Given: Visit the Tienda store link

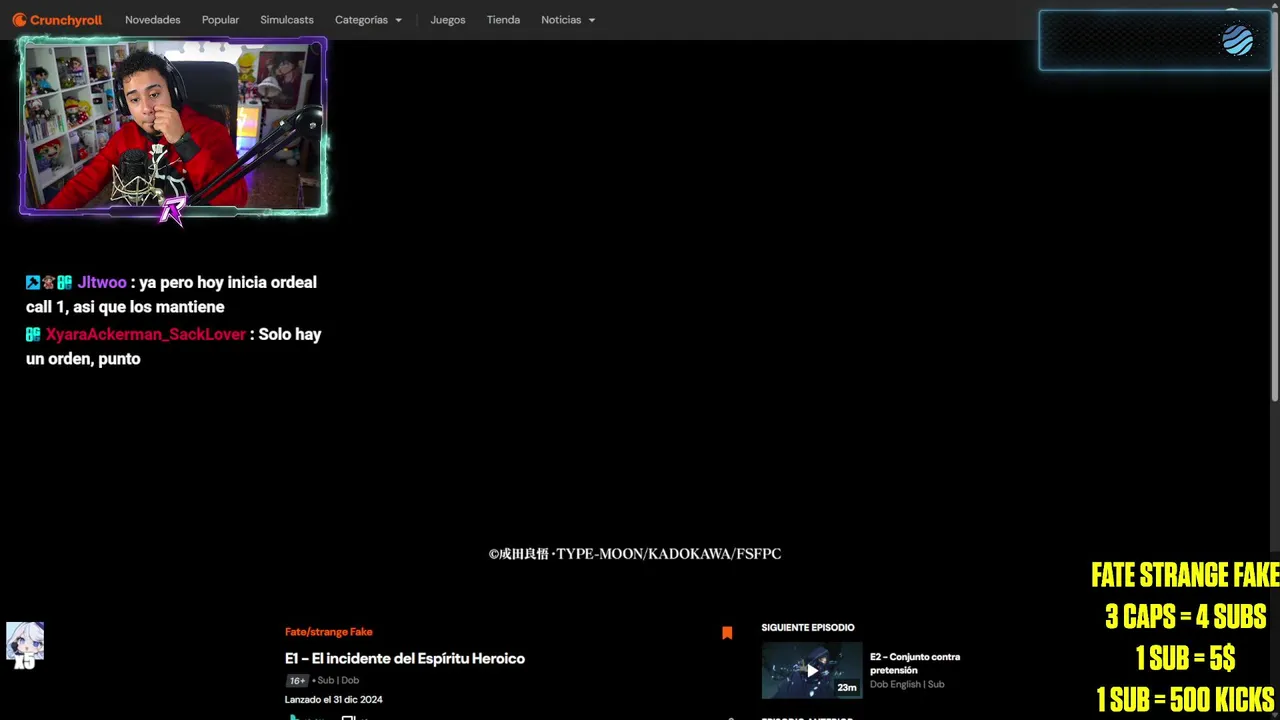Looking at the screenshot, I should (503, 20).
